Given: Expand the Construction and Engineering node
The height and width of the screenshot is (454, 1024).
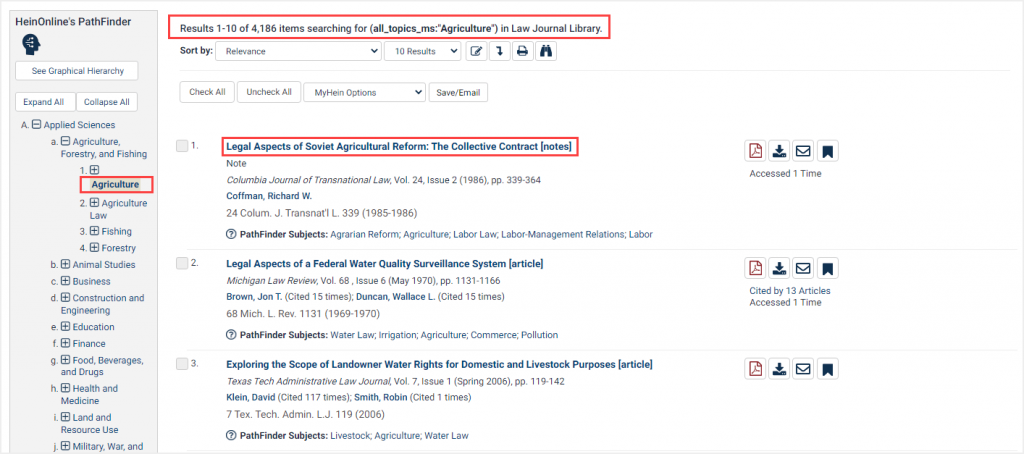Looking at the screenshot, I should coord(65,298).
